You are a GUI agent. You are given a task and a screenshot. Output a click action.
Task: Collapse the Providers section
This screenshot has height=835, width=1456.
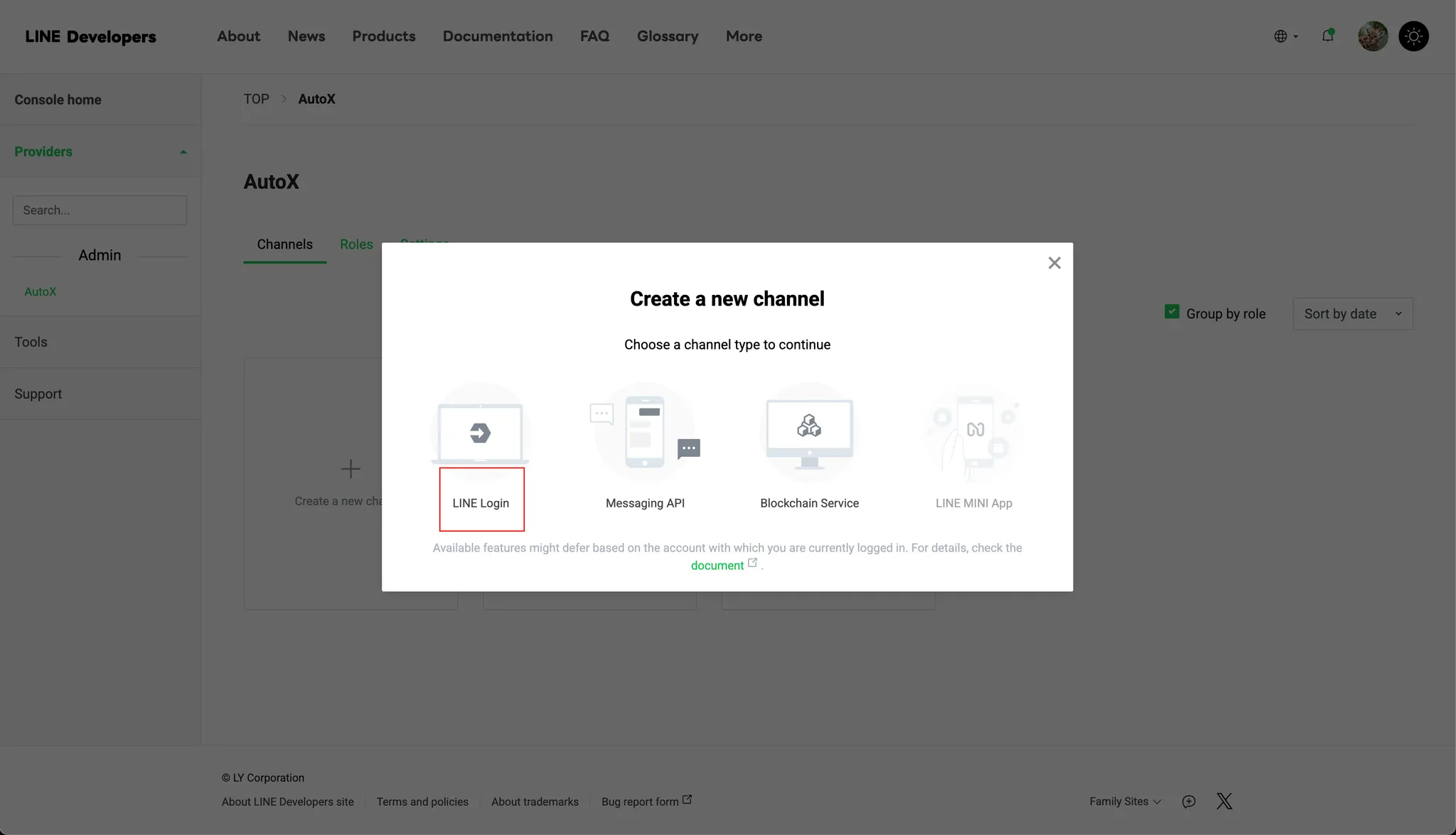click(x=183, y=152)
